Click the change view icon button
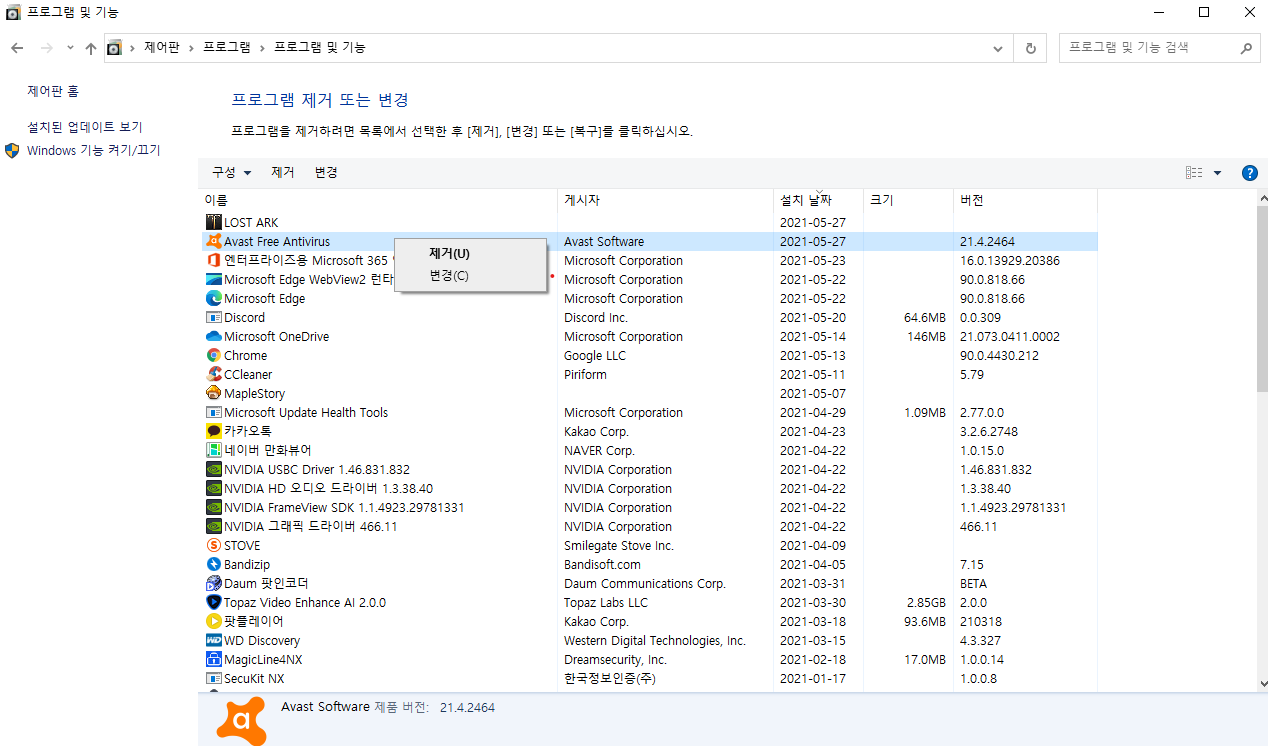Screen dimensions: 1268x746 point(1194,172)
